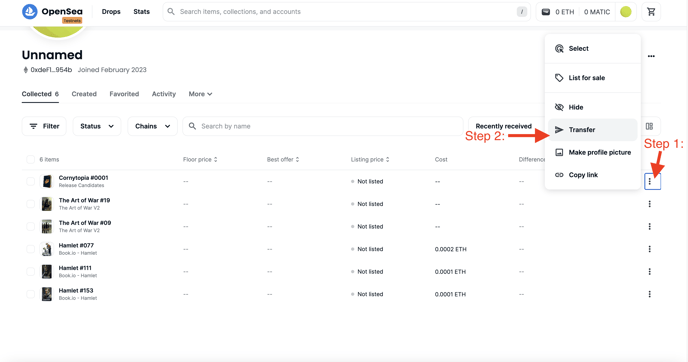
Task: Open Hamlet #153 thumbnail
Action: (47, 294)
